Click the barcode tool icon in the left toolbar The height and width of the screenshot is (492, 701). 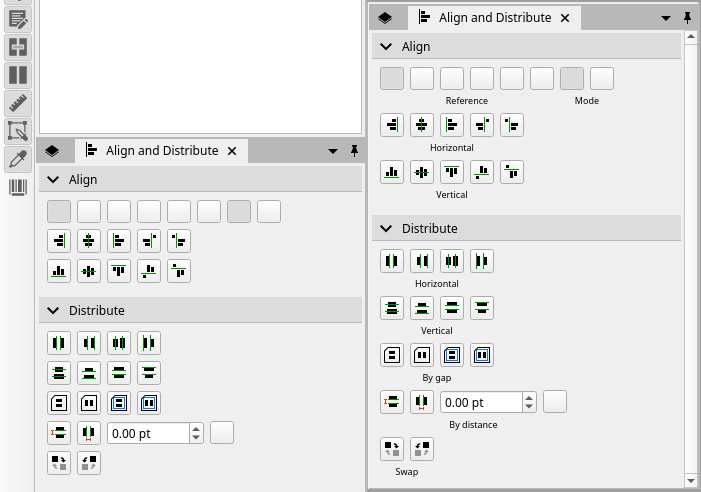[18, 187]
